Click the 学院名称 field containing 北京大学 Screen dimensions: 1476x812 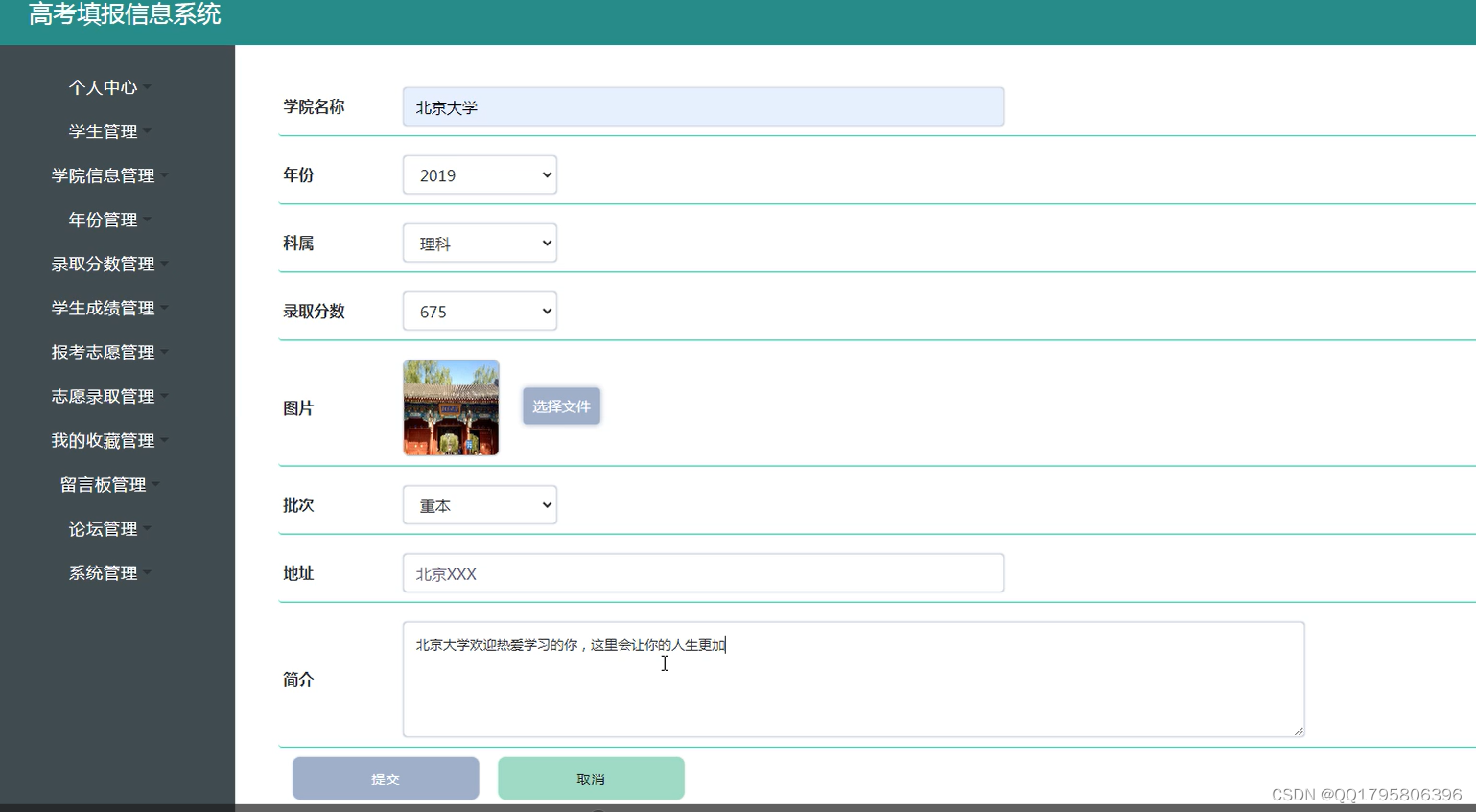click(703, 106)
